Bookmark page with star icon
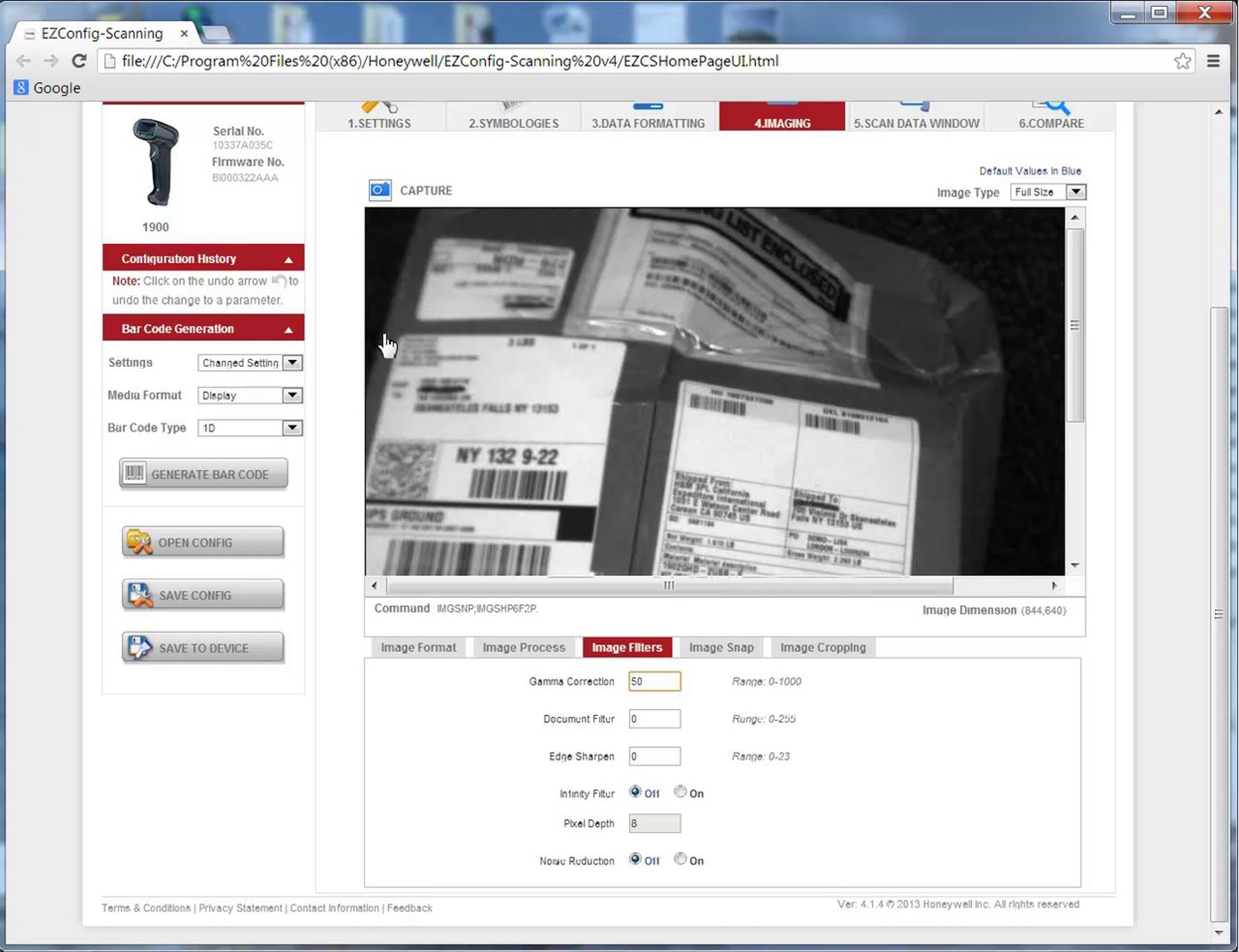Screen dimensions: 1239x952 coord(1182,61)
